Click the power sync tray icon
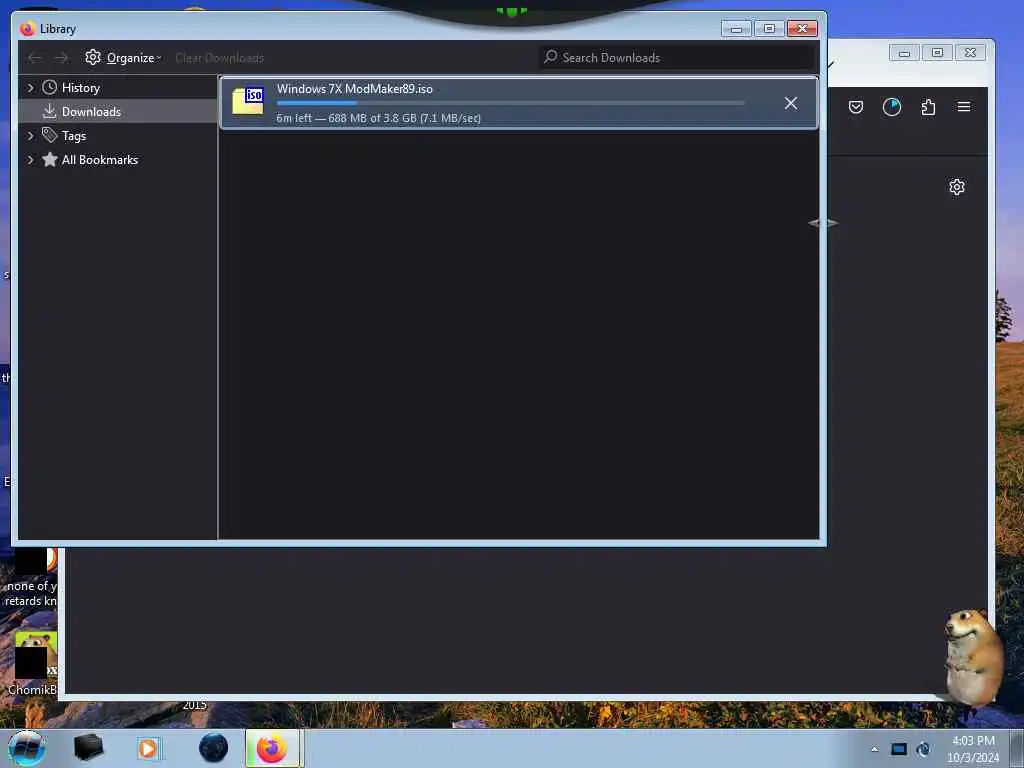The image size is (1024, 768). [923, 749]
